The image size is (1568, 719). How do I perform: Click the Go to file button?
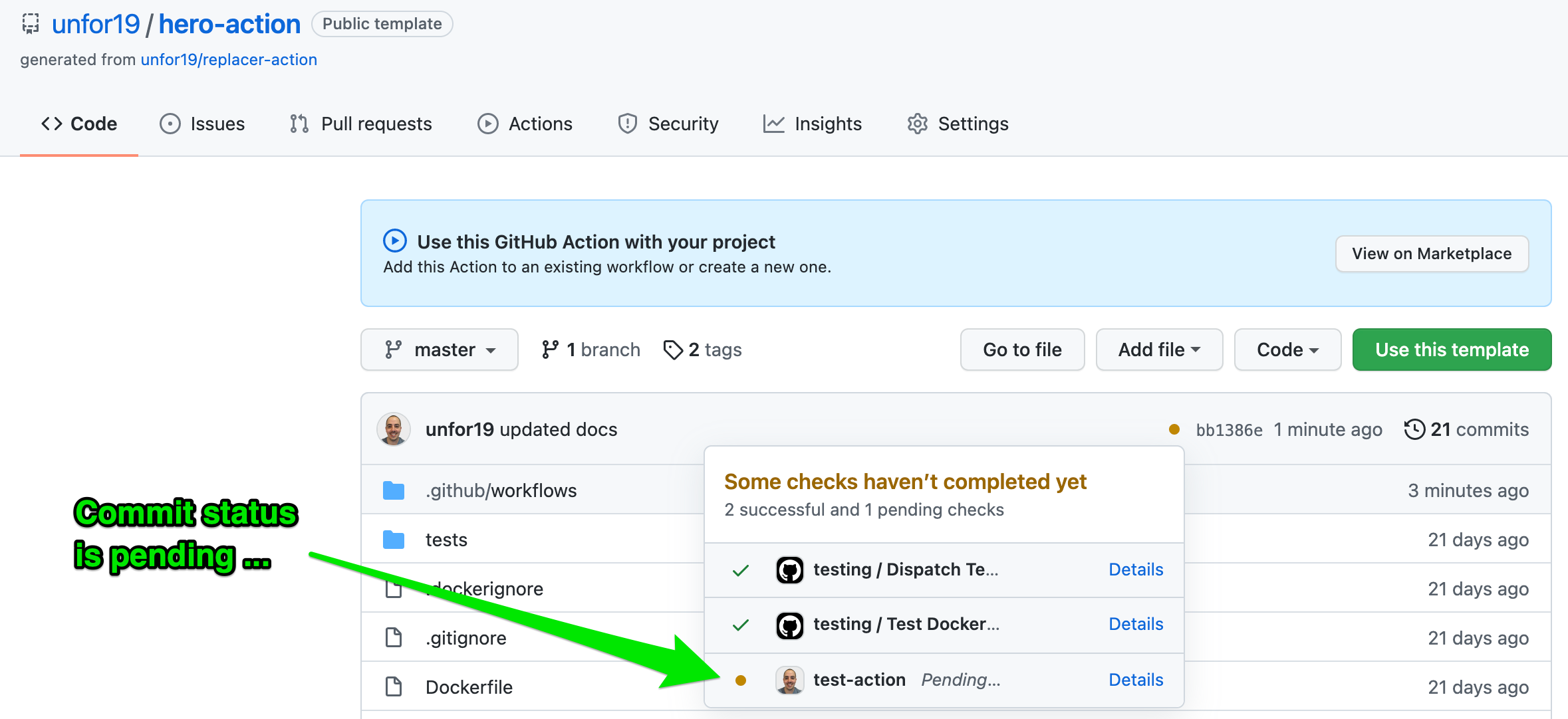tap(1023, 350)
